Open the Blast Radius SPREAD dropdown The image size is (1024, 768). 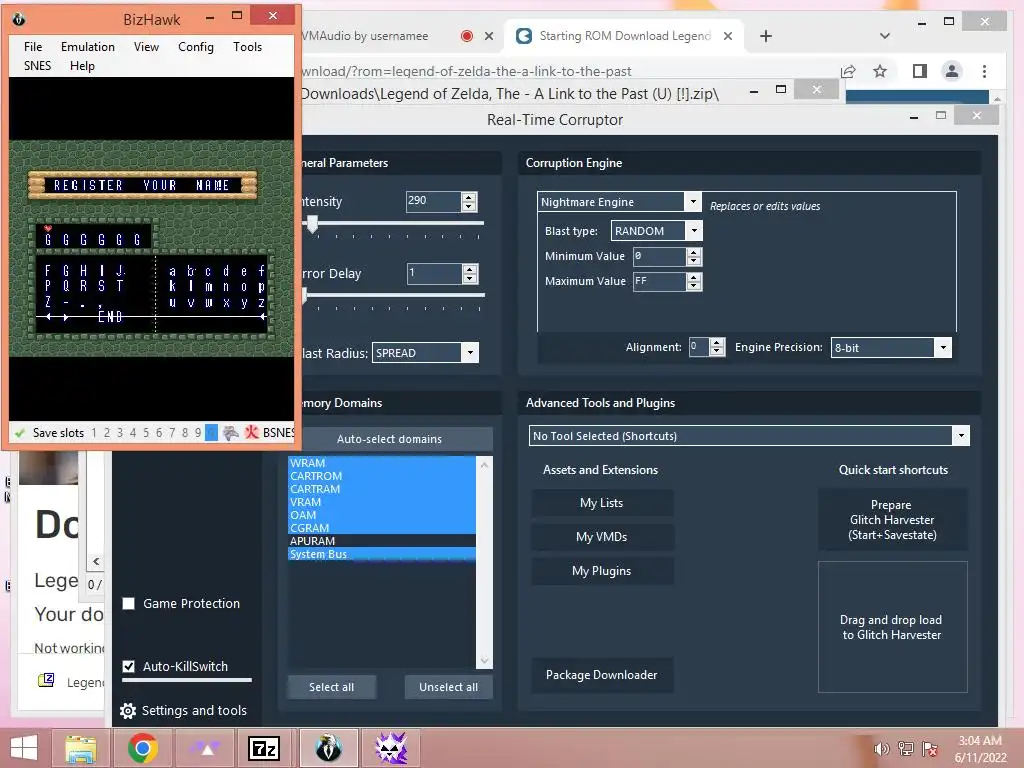point(470,353)
